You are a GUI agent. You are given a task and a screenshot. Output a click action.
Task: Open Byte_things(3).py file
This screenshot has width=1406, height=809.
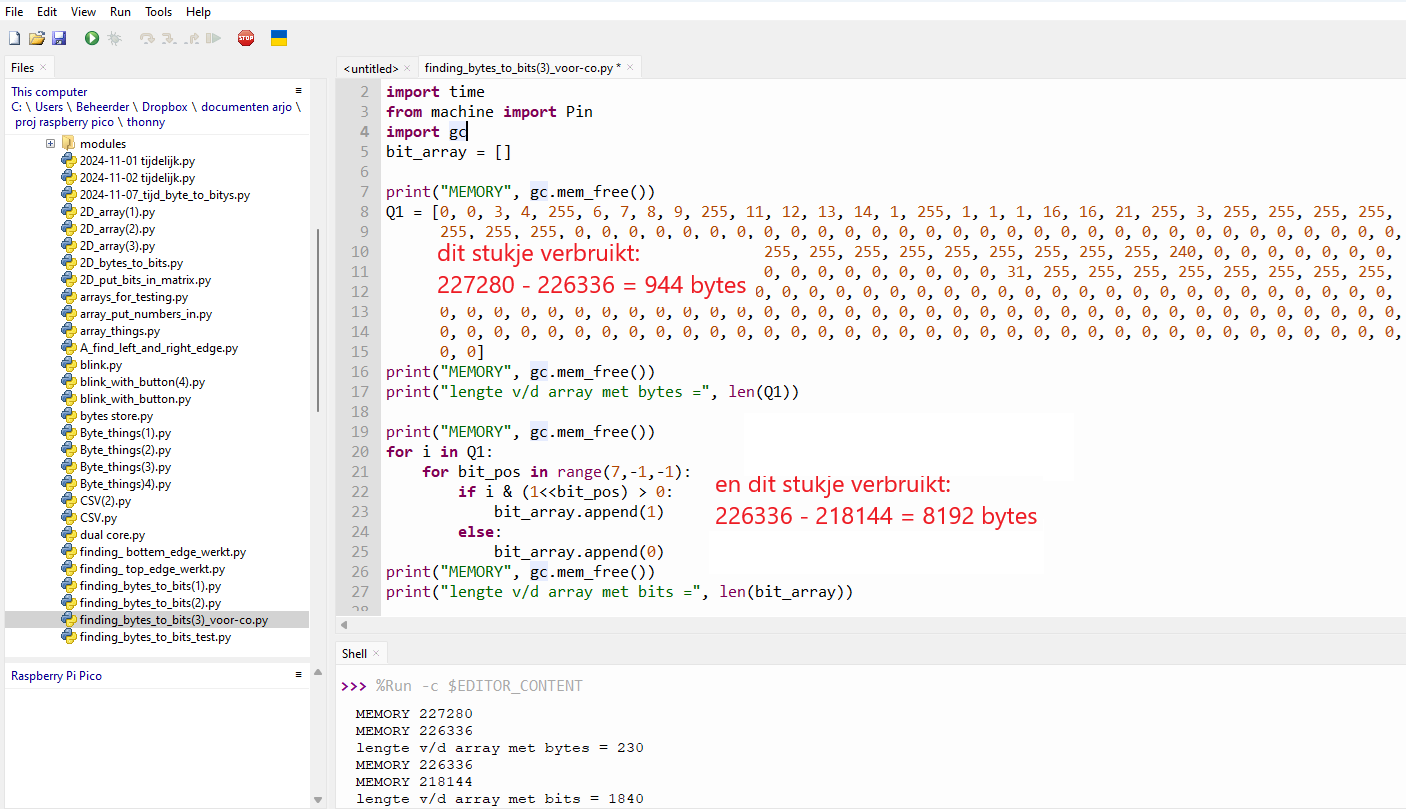pyautogui.click(x=125, y=467)
